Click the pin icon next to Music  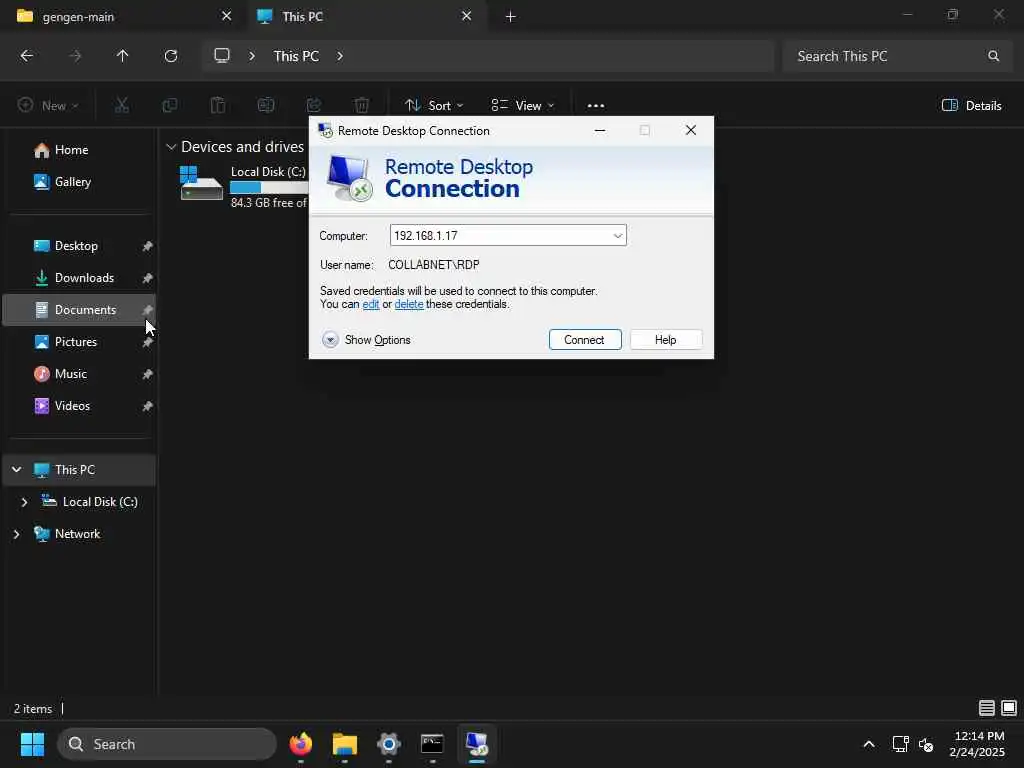[148, 374]
